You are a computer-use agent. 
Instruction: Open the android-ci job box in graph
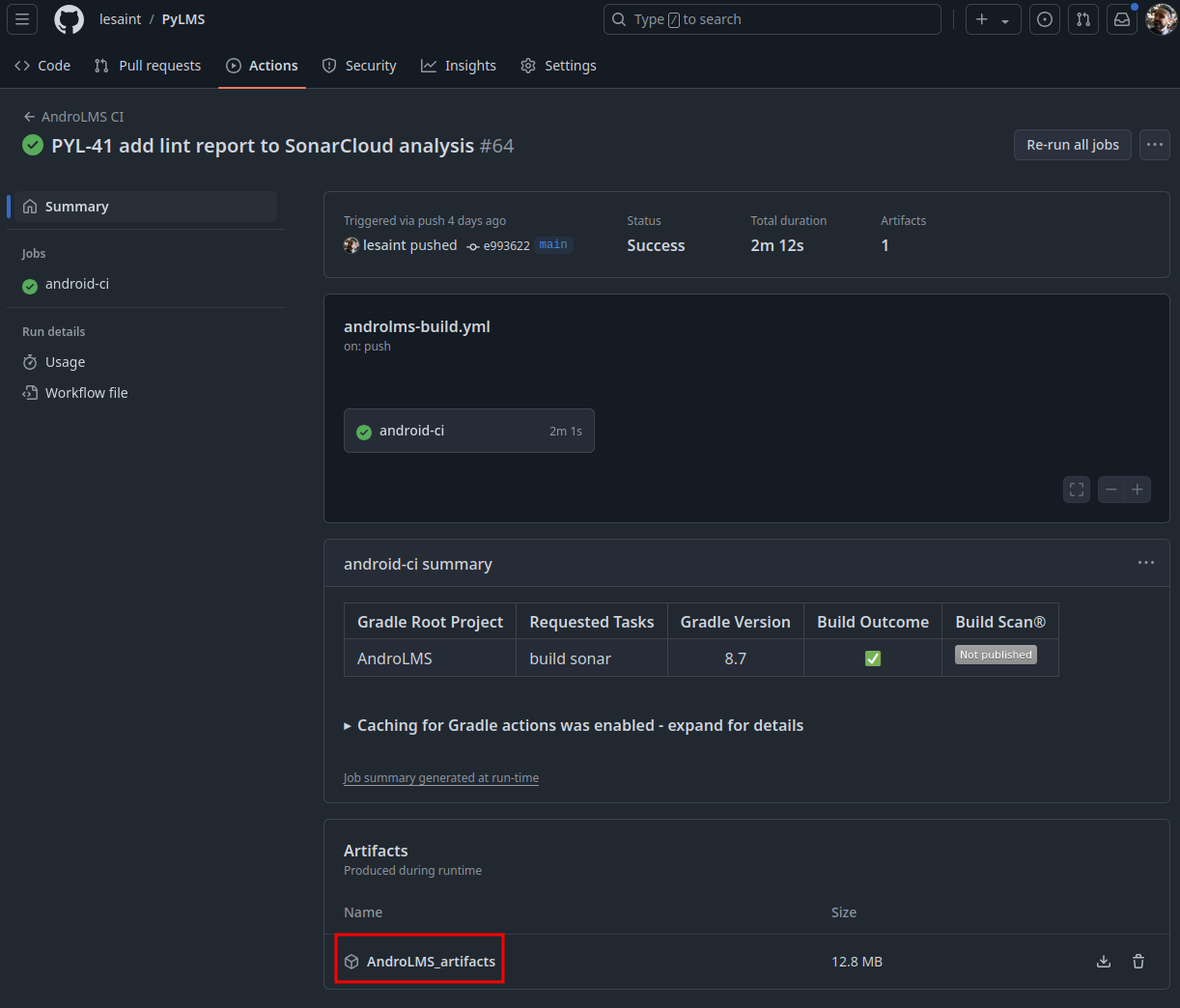(469, 431)
